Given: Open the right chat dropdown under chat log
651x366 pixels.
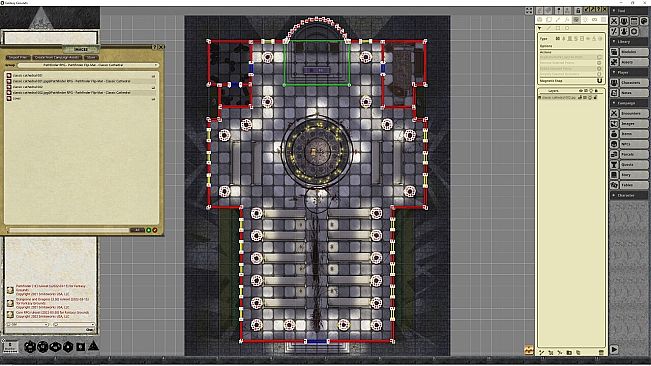Looking at the screenshot, I should (x=74, y=325).
